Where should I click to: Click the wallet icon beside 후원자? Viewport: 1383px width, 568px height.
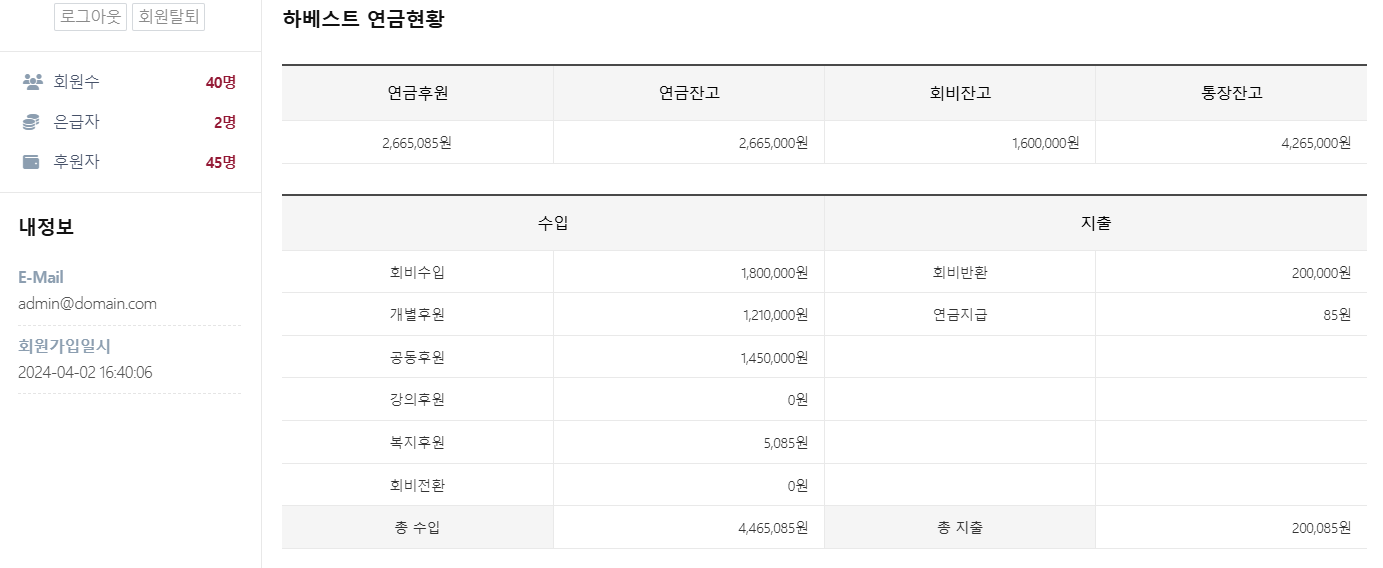tap(32, 162)
